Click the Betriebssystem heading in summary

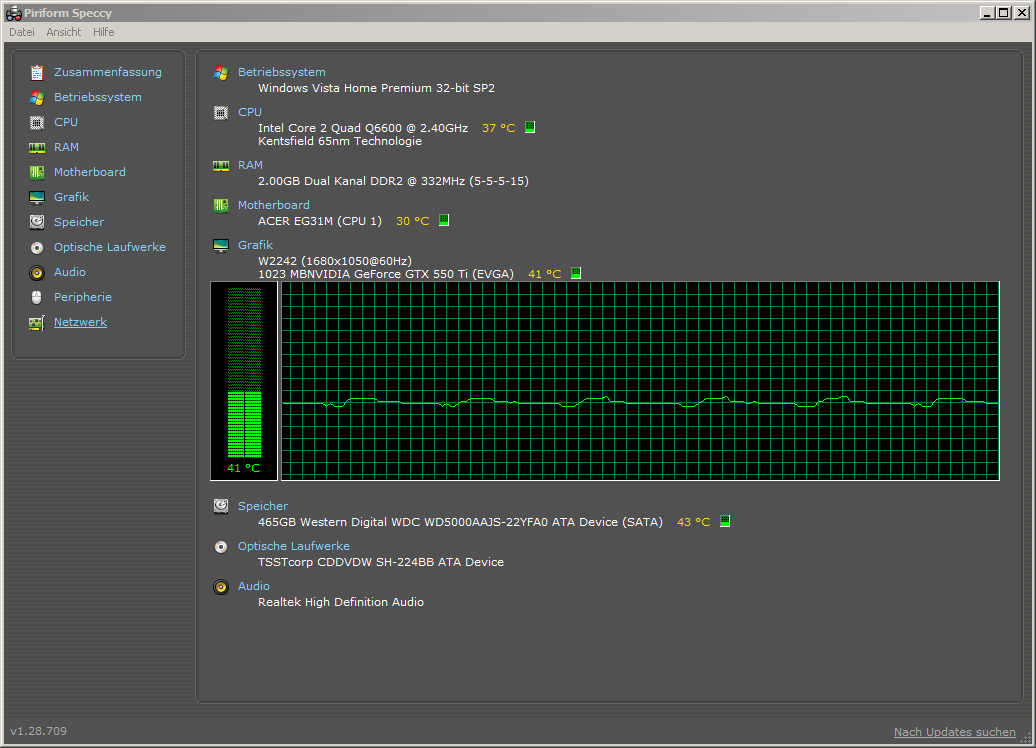(281, 72)
